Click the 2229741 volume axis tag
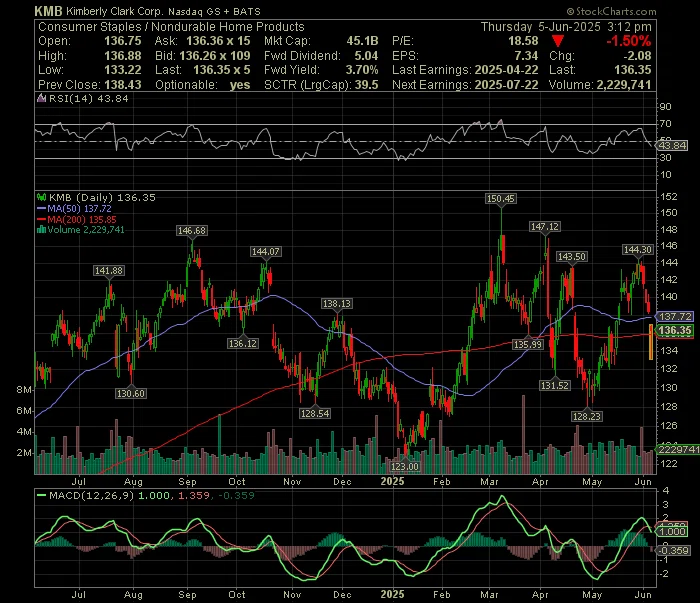 coord(678,449)
